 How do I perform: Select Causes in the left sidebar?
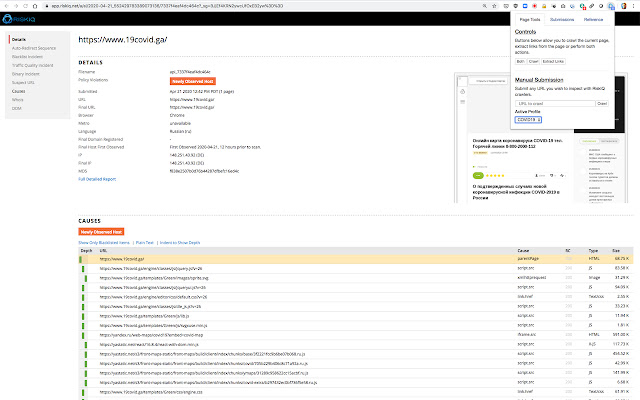click(x=19, y=90)
